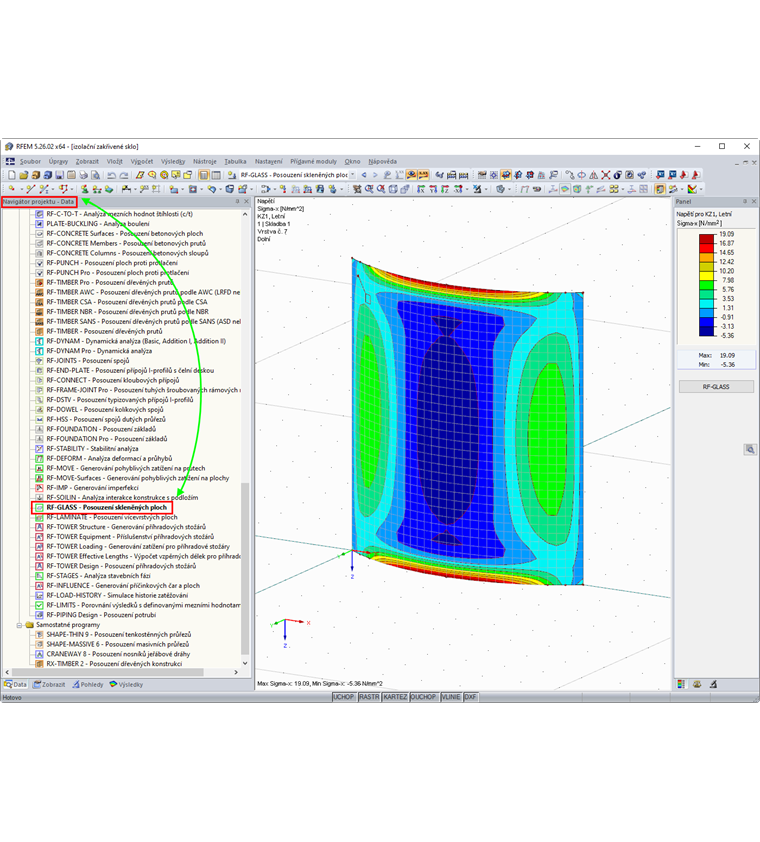
Task: Open the Soubor menu
Action: (30, 161)
